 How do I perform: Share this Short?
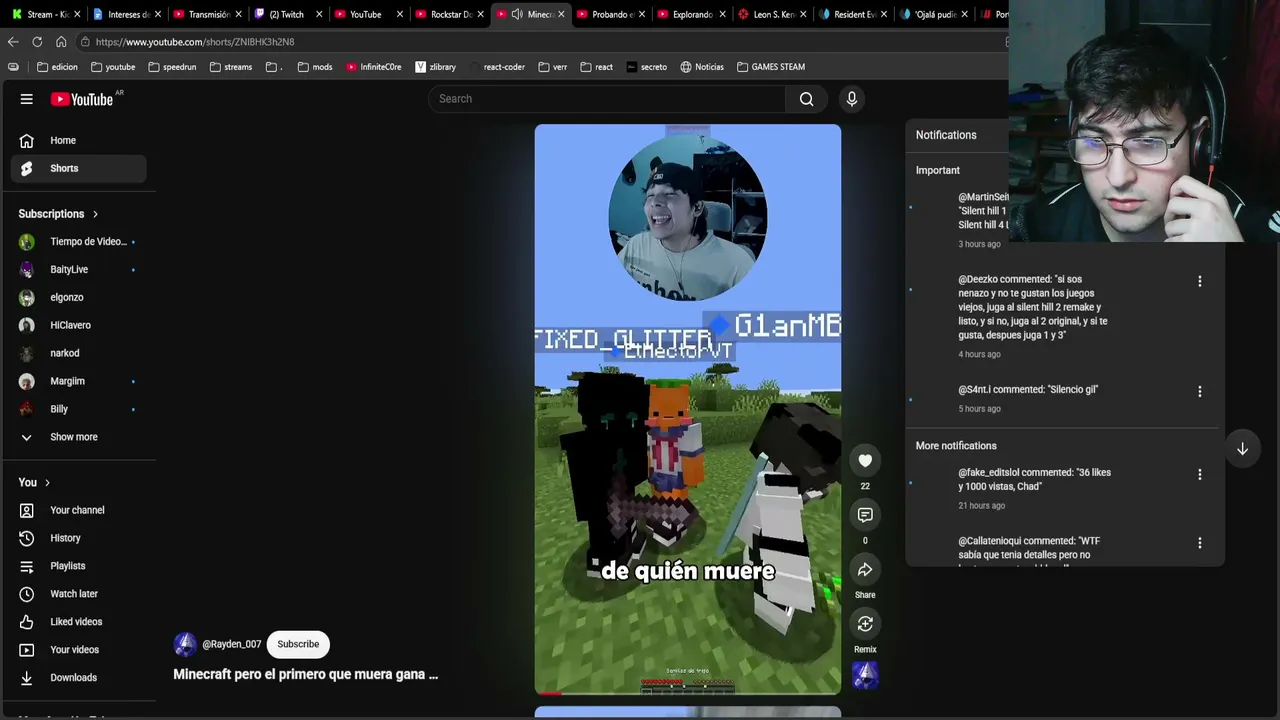[x=865, y=570]
